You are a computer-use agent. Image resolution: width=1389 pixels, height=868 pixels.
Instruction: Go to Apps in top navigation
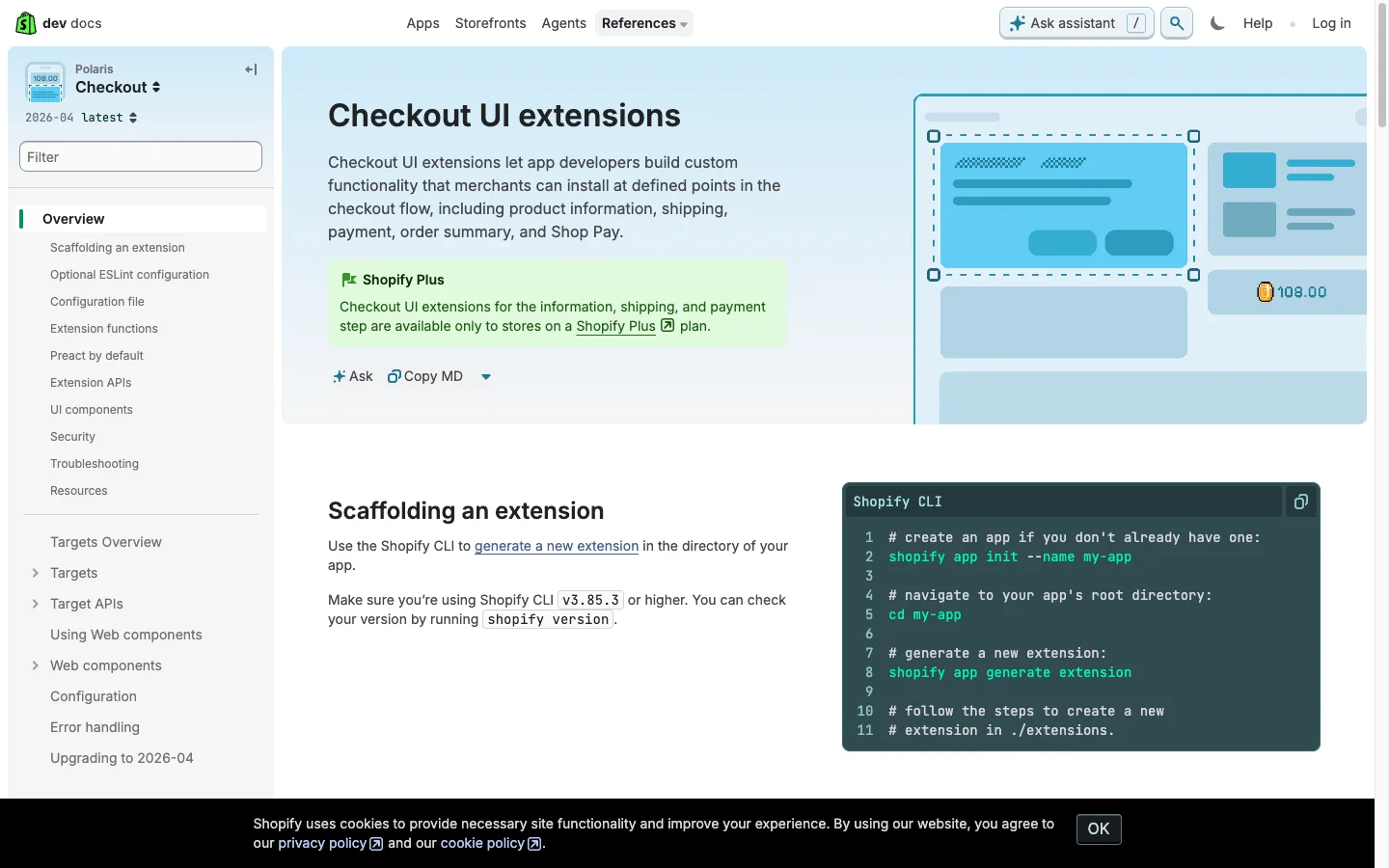click(x=422, y=23)
